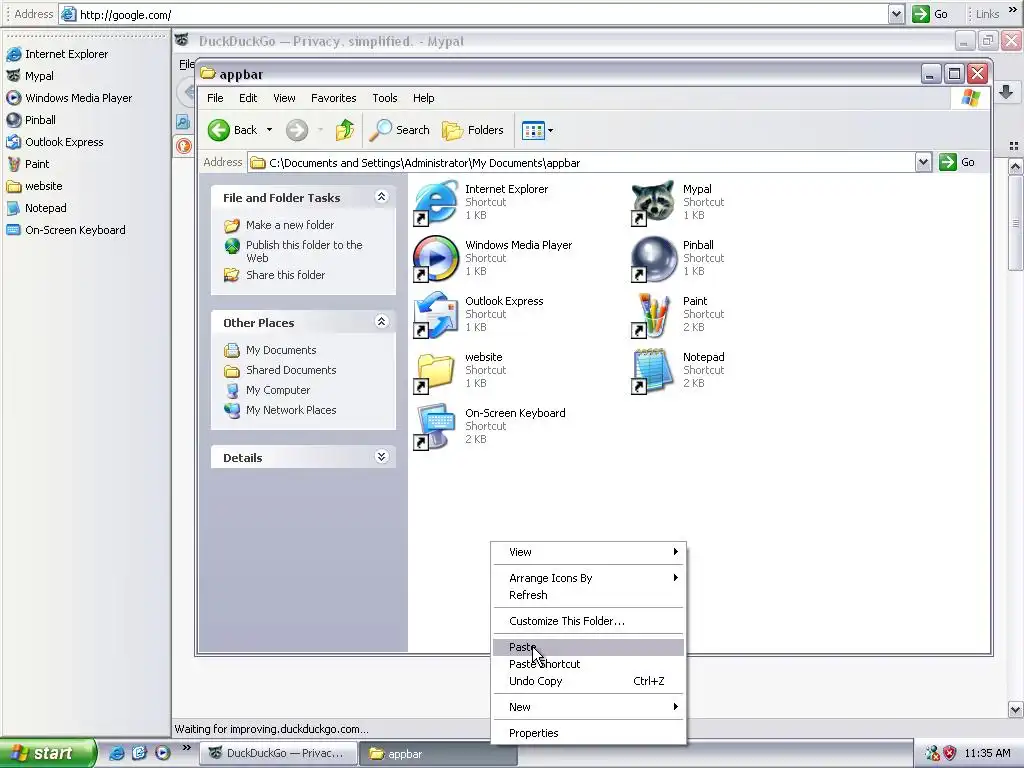1024x768 pixels.
Task: Open Back button history dropdown arrow
Action: 269,130
